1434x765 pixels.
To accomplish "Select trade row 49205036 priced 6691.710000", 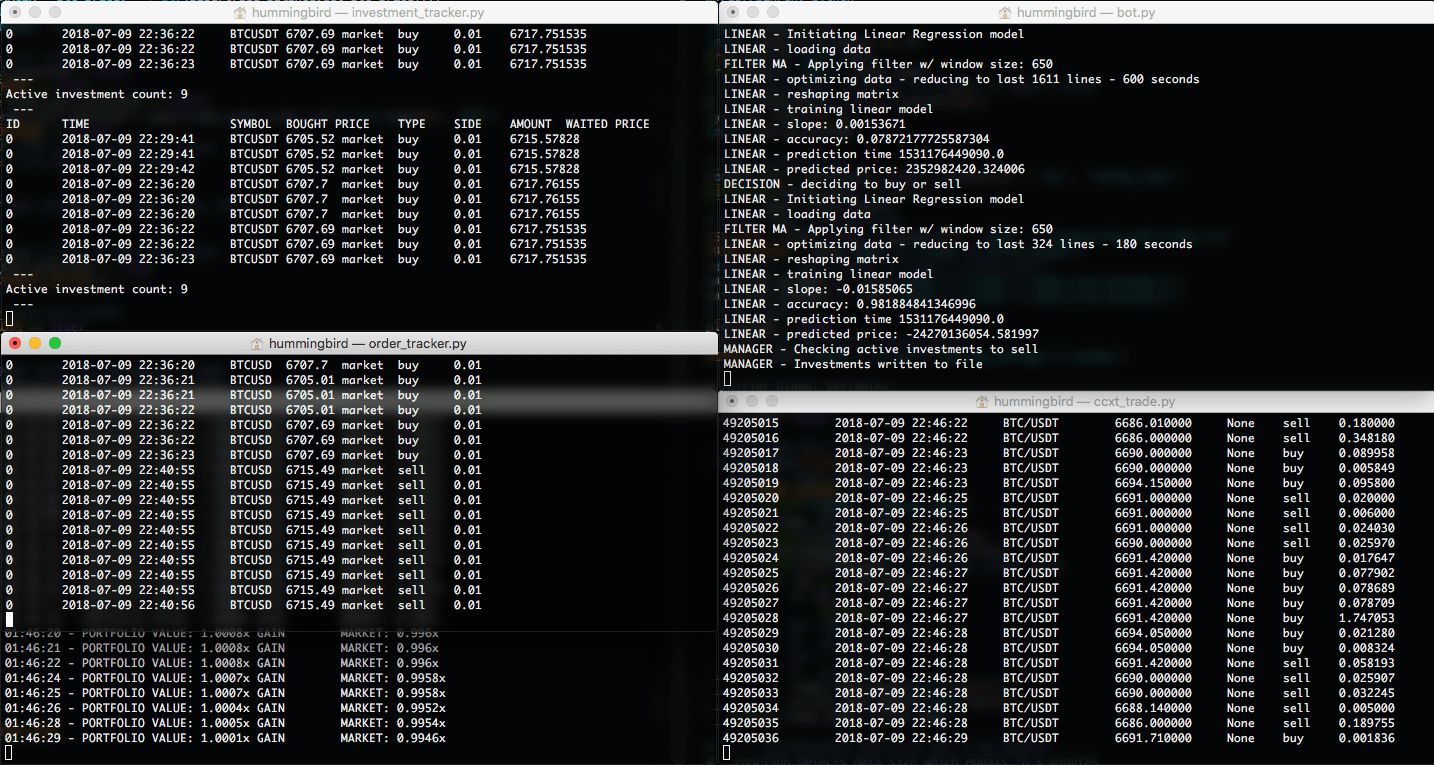I will [x=1059, y=738].
